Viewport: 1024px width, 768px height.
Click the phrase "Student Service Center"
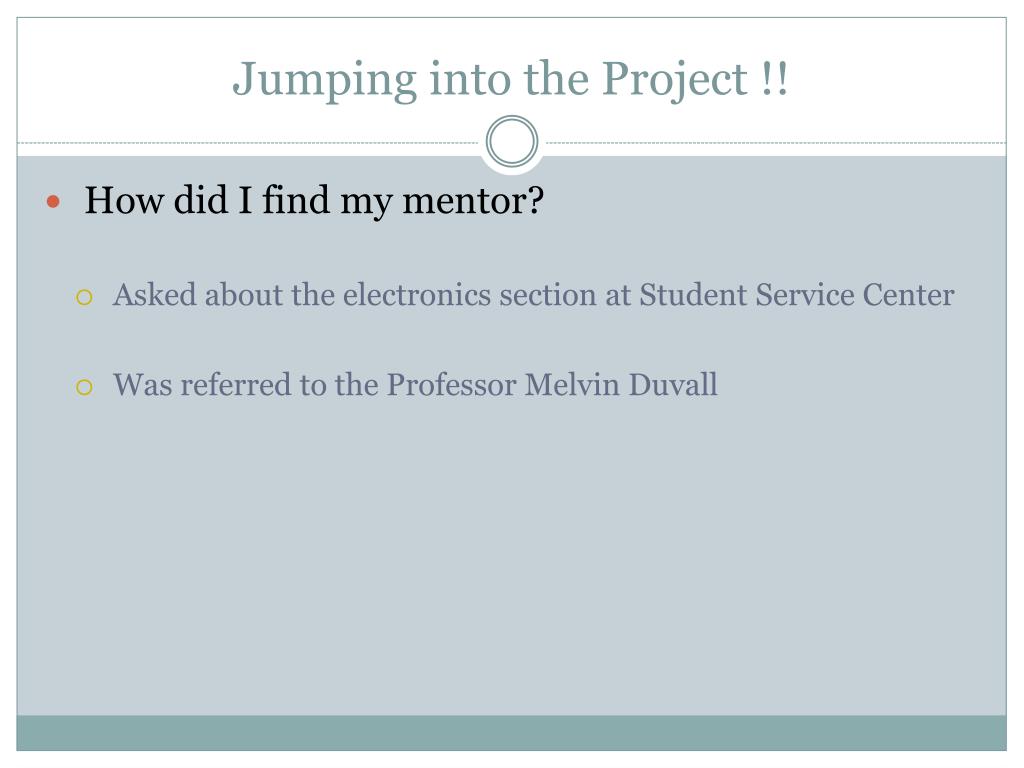pyautogui.click(x=797, y=295)
